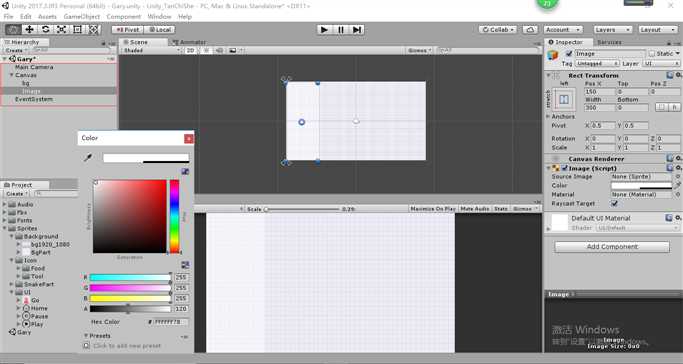
Task: Open Unity cloud services with the cloud icon
Action: [x=530, y=30]
